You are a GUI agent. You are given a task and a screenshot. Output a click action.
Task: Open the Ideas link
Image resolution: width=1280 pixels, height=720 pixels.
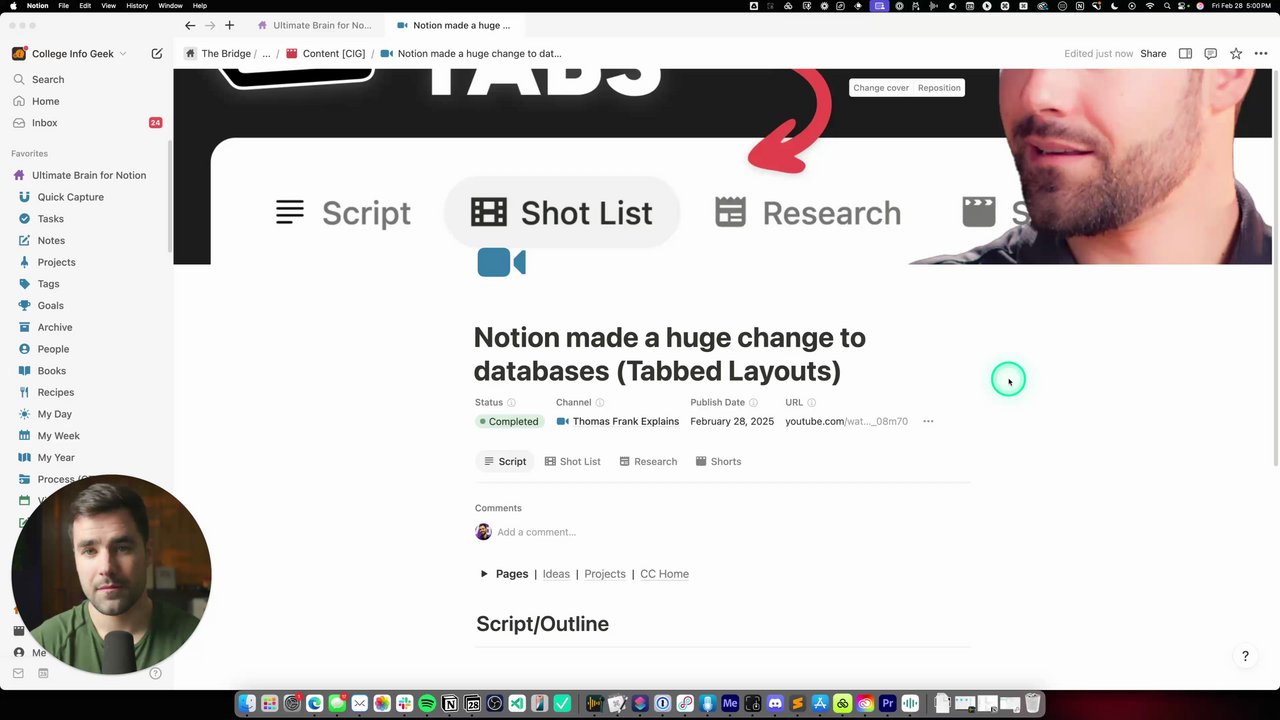(556, 574)
